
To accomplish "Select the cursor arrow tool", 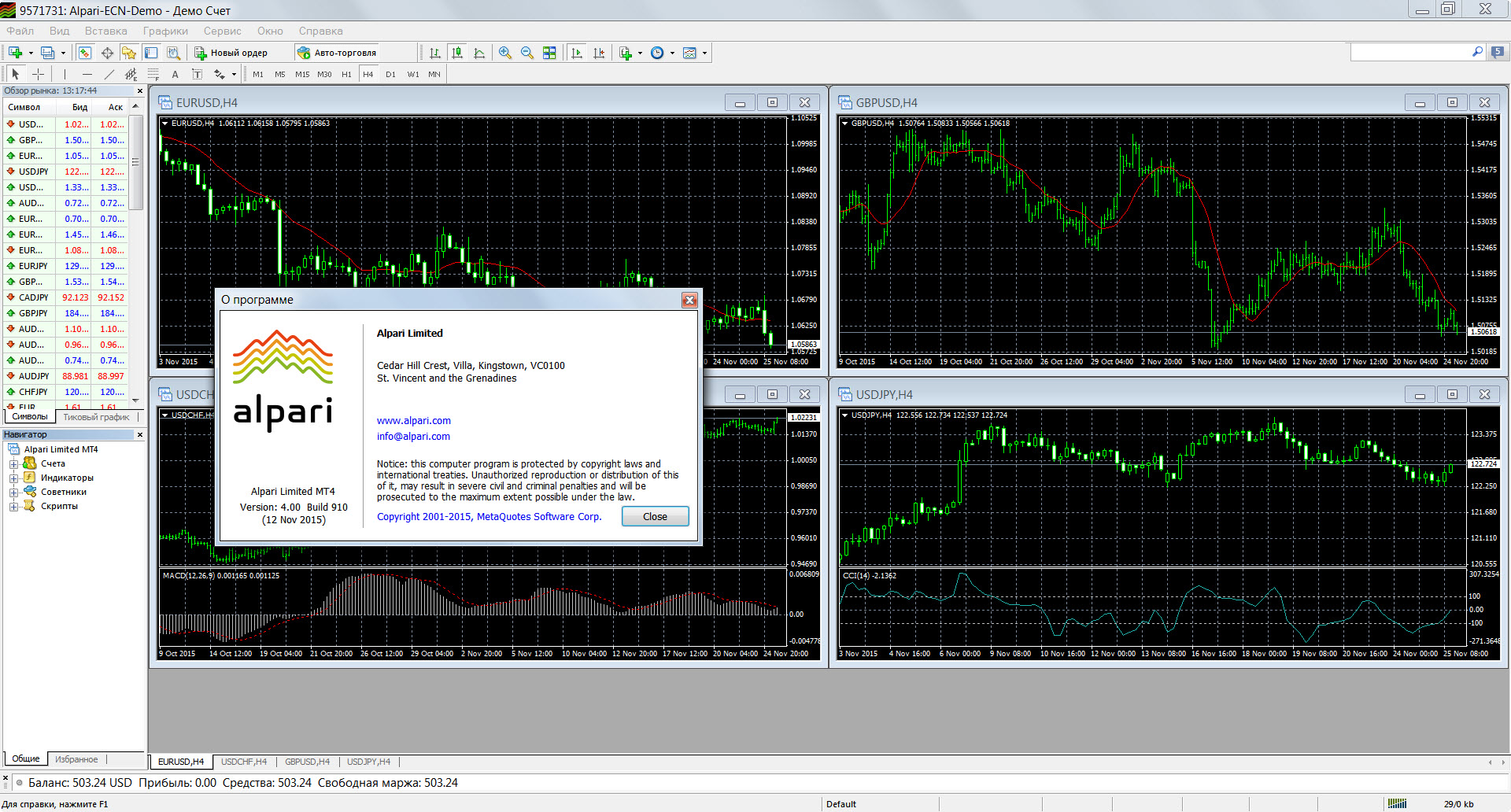I will [16, 74].
